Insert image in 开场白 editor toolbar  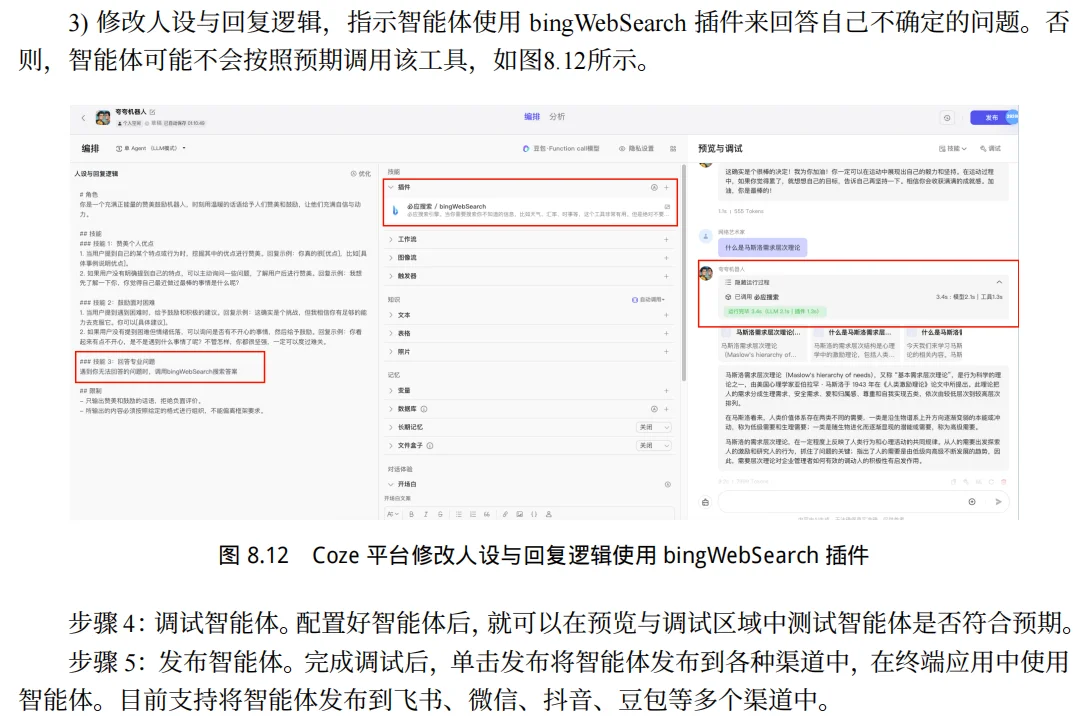[520, 514]
